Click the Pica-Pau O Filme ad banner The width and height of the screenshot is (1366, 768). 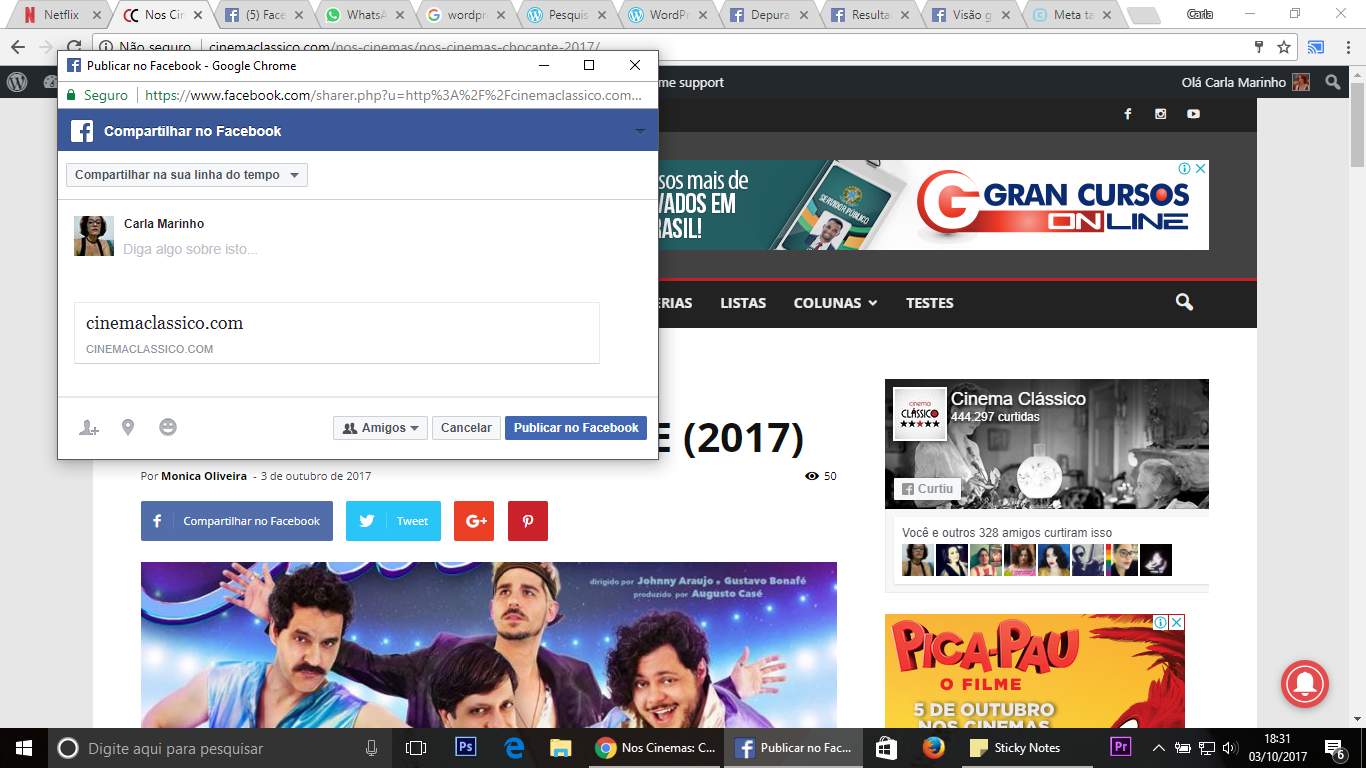[x=1035, y=671]
